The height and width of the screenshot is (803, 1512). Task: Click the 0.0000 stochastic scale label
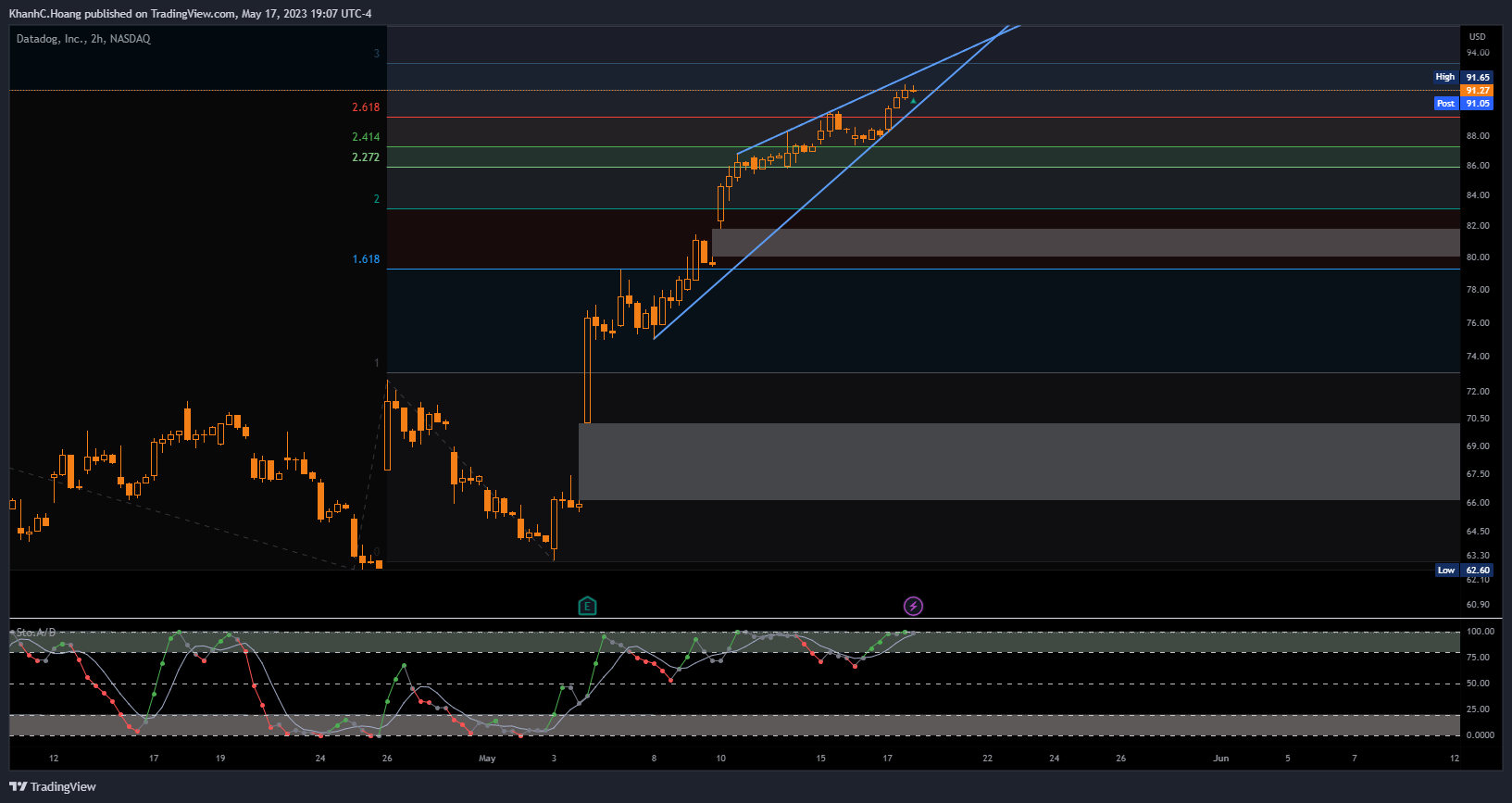pos(1481,735)
